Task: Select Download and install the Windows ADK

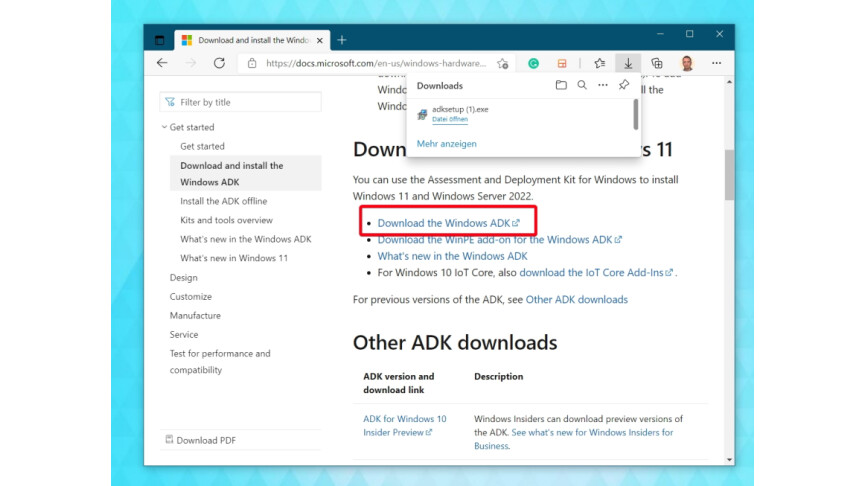Action: click(246, 174)
